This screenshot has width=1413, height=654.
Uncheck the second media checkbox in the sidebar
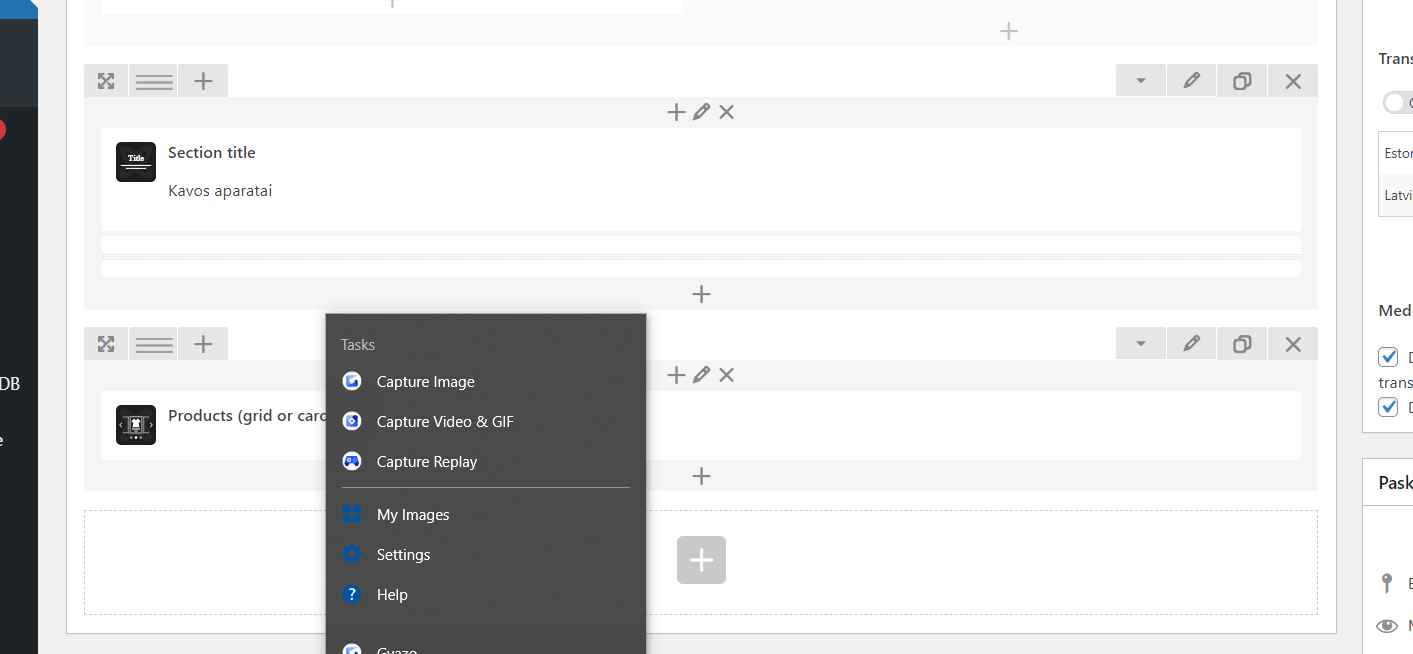click(x=1388, y=407)
